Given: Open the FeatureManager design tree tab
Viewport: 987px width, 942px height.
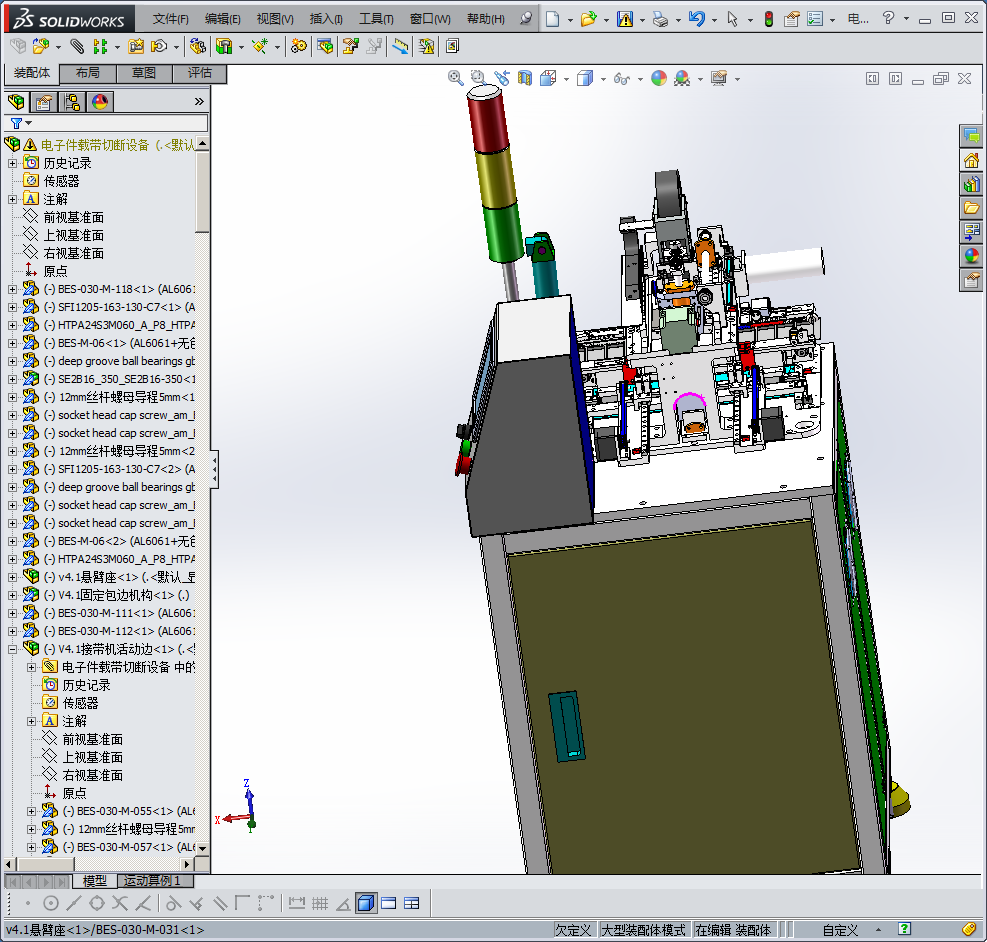Looking at the screenshot, I should (x=16, y=101).
